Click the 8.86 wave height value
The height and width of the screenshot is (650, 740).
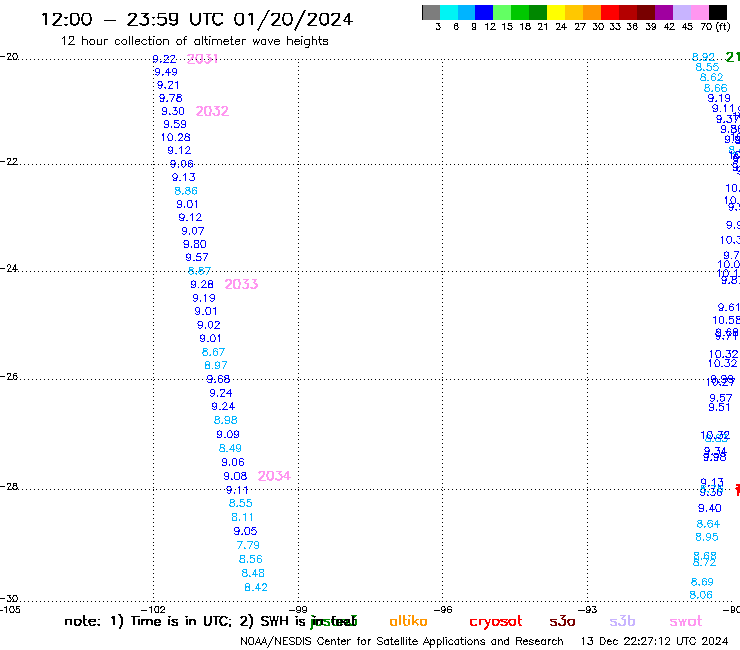pyautogui.click(x=186, y=191)
